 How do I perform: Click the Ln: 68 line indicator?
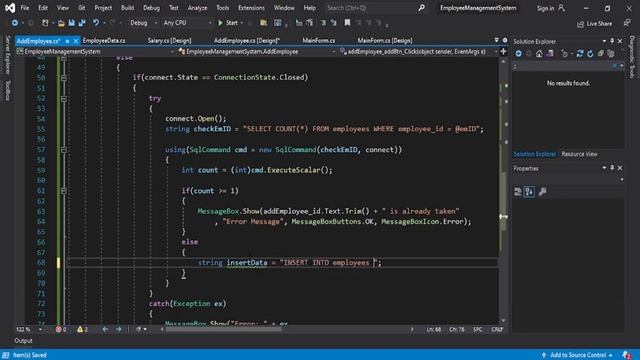433,329
